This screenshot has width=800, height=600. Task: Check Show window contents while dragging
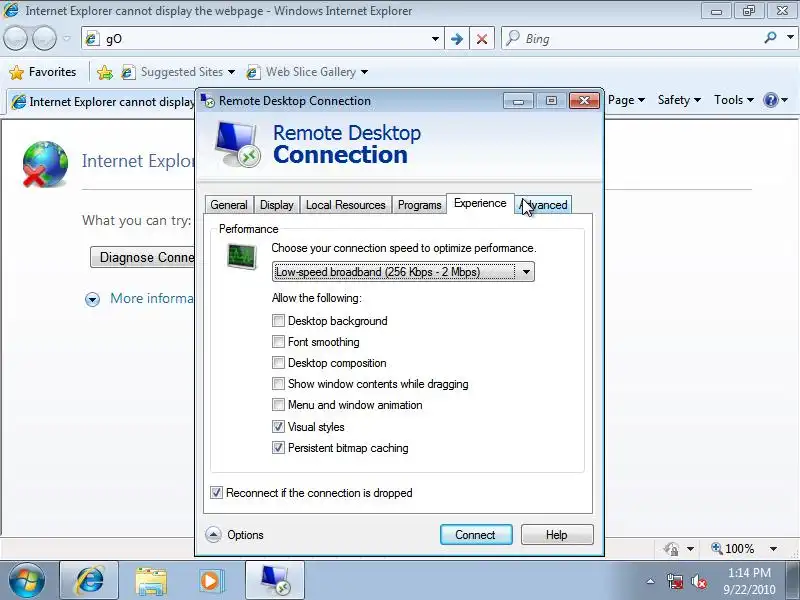(x=278, y=384)
